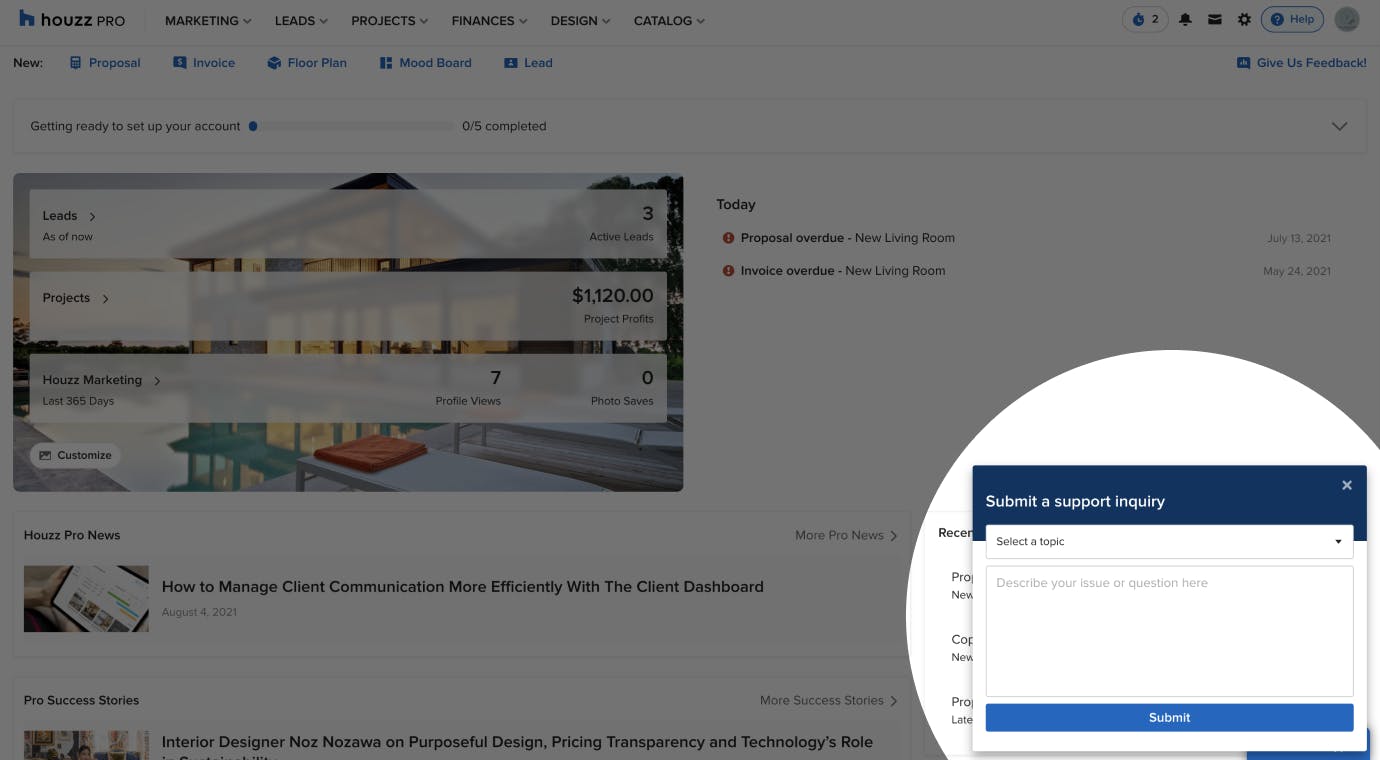Click the Invoice icon
Screen dimensions: 1380x760
click(180, 62)
